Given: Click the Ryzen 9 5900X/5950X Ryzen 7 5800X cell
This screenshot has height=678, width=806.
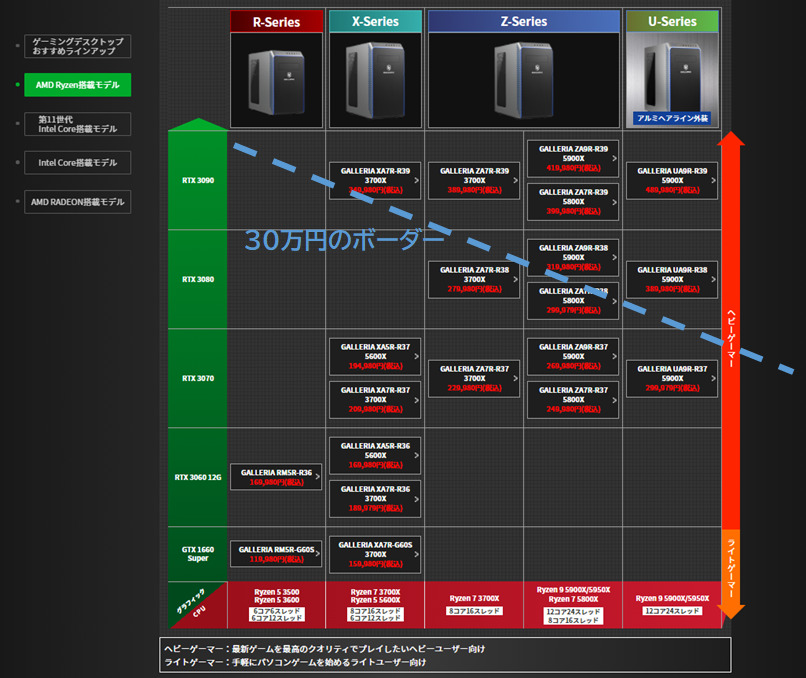Looking at the screenshot, I should click(573, 605).
